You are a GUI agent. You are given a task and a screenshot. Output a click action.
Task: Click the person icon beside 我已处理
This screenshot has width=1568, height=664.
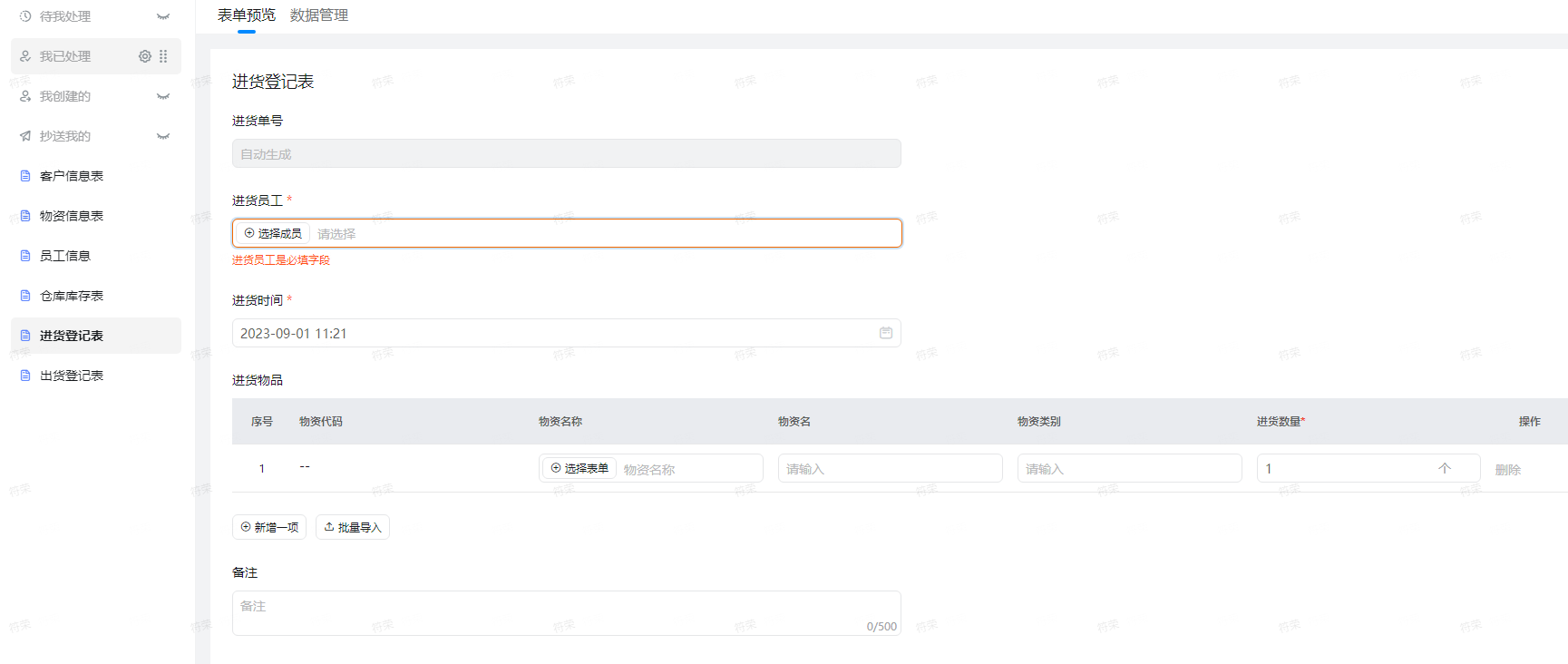25,56
